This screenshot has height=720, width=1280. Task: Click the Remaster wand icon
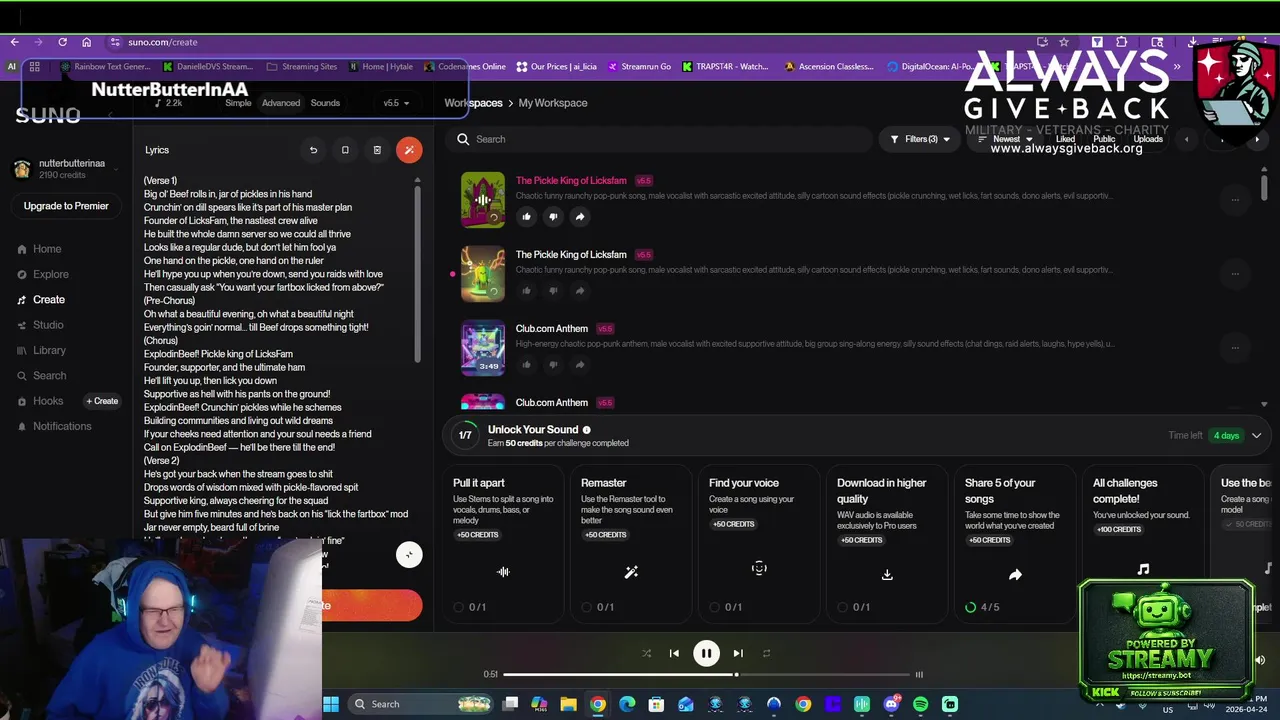pyautogui.click(x=631, y=572)
